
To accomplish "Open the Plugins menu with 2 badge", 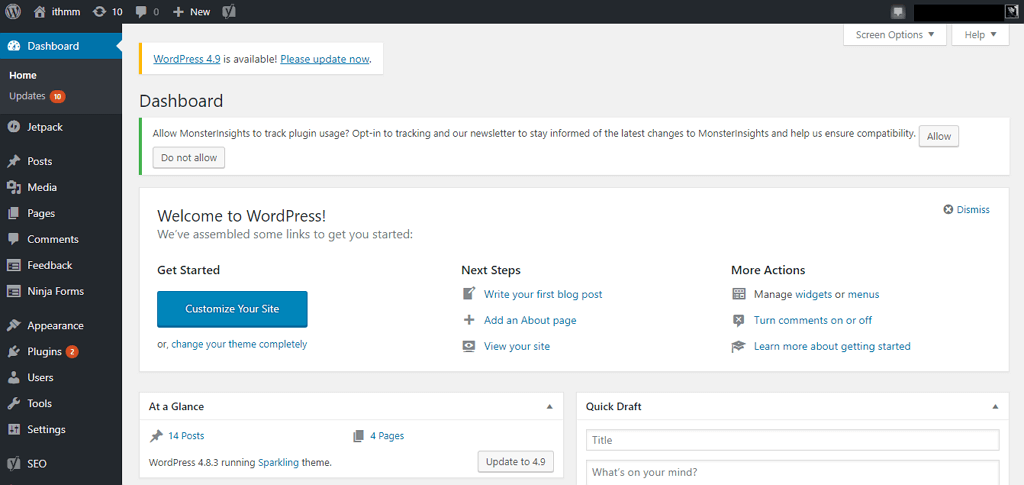I will tap(52, 351).
